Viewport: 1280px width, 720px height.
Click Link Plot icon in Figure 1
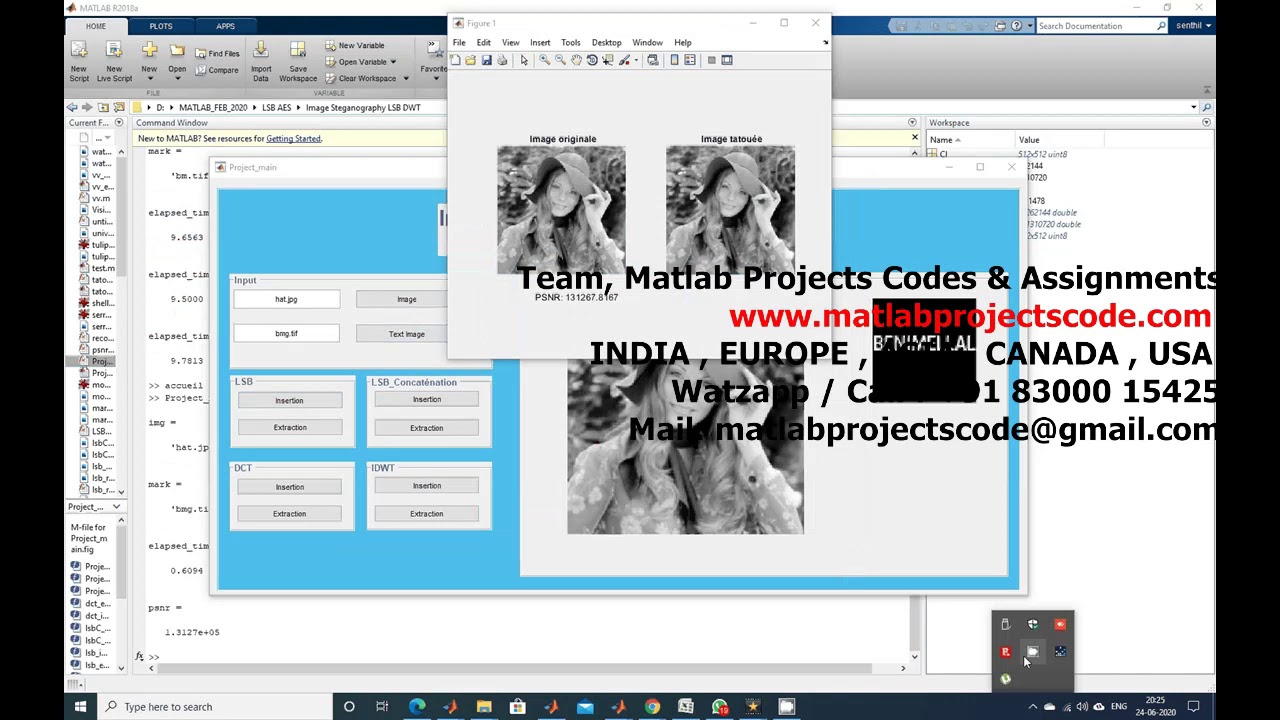pos(653,60)
